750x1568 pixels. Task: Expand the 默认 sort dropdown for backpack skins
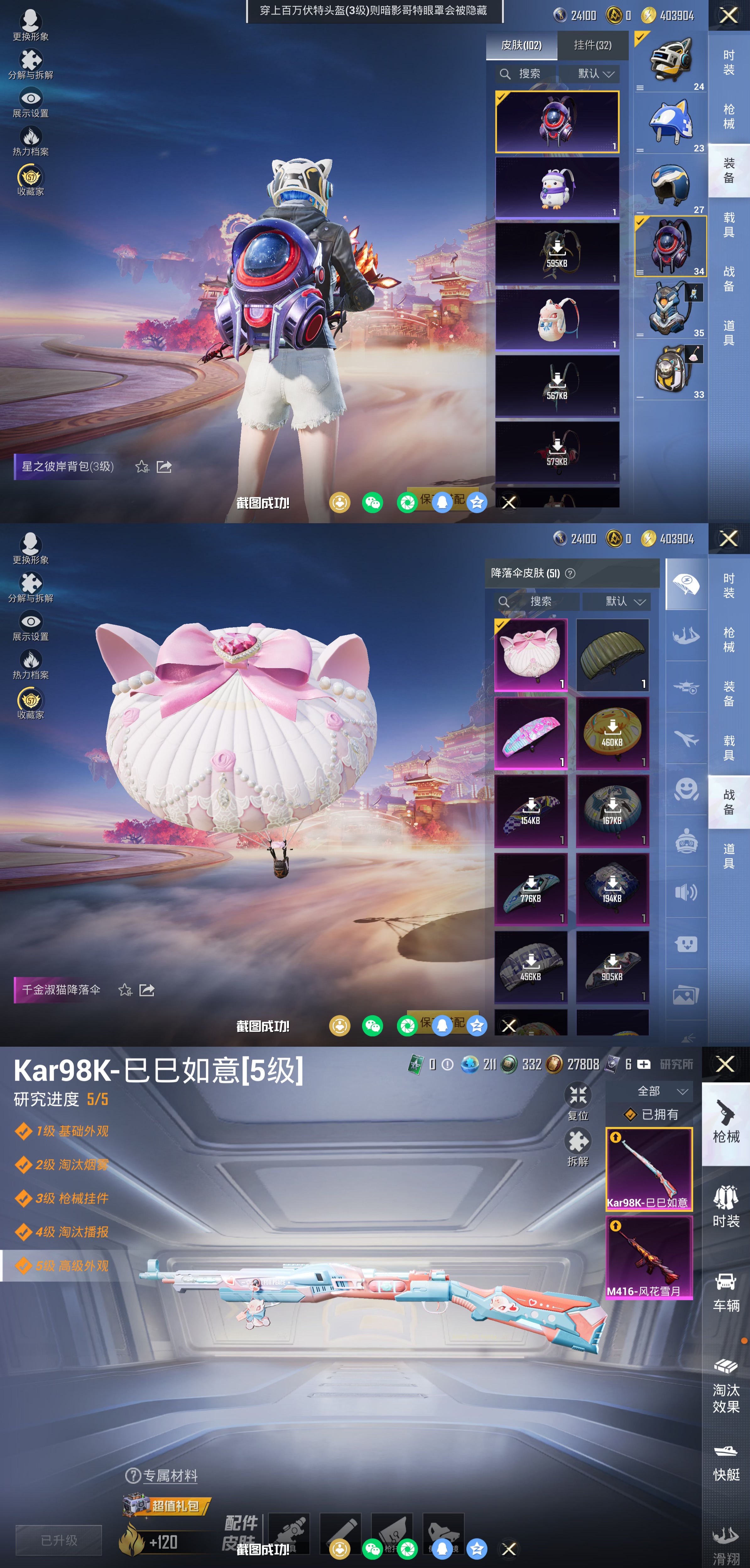point(595,74)
